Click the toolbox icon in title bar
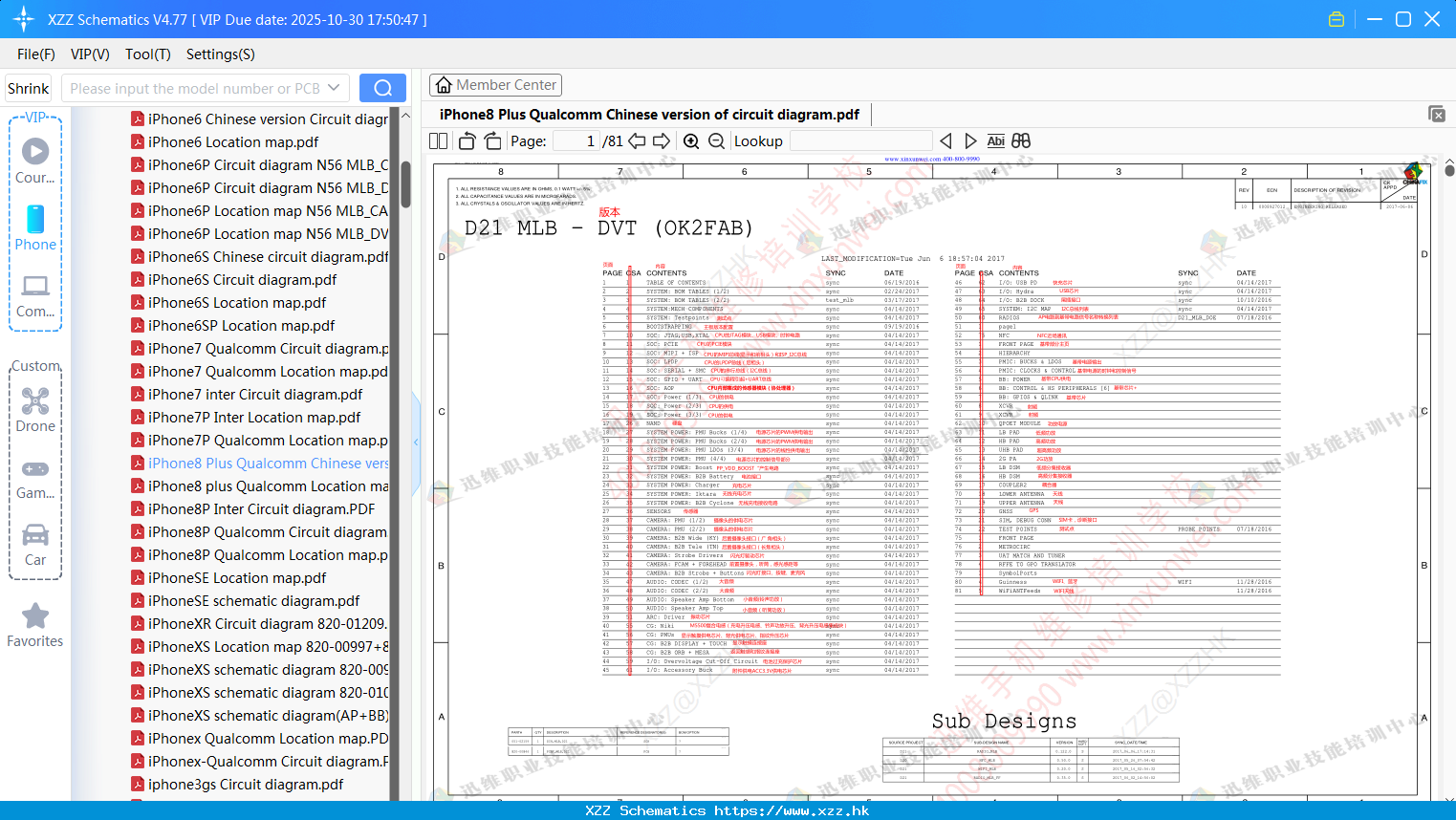The width and height of the screenshot is (1456, 820). point(1336,19)
